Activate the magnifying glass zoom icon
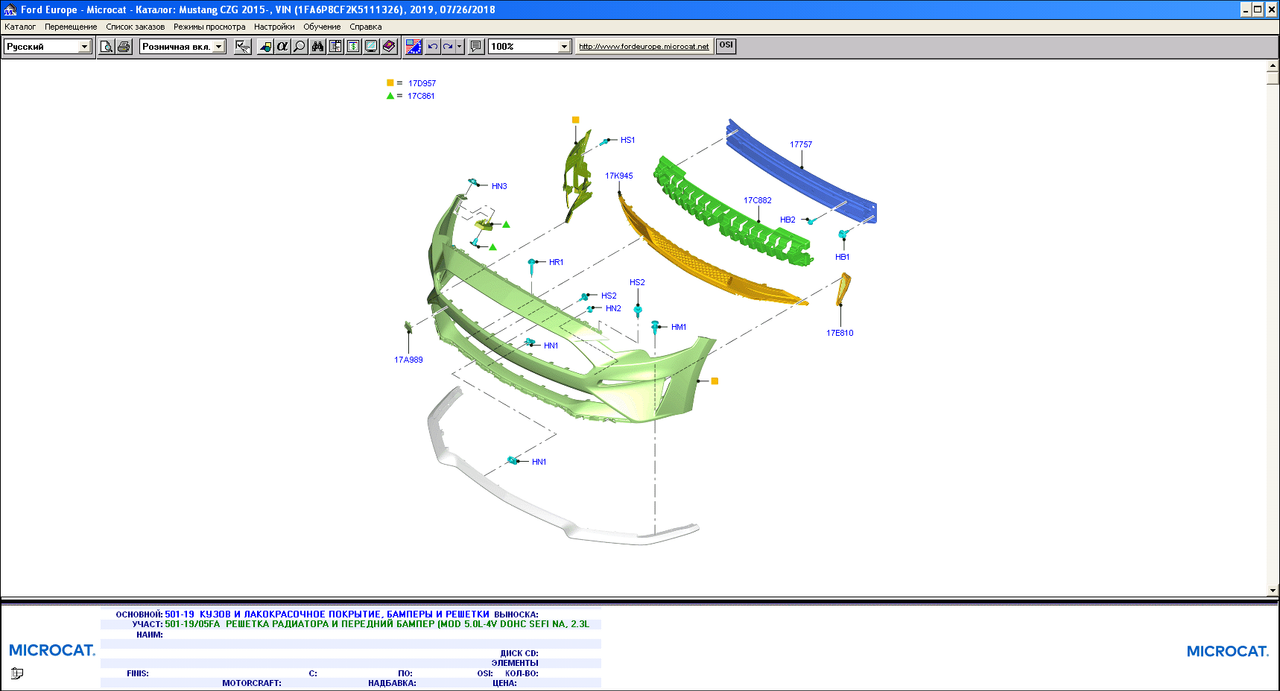The width and height of the screenshot is (1280, 691). (299, 46)
